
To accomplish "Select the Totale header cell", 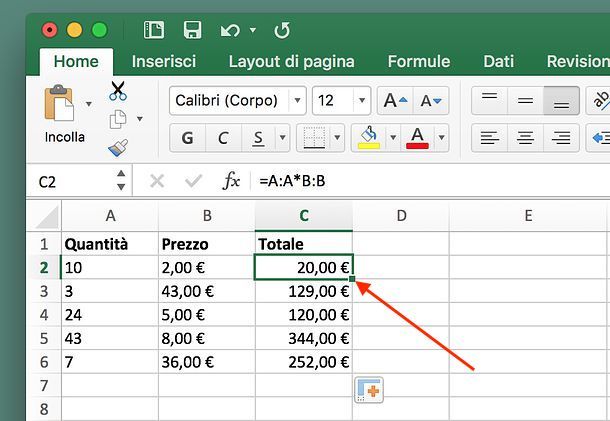I will 304,244.
